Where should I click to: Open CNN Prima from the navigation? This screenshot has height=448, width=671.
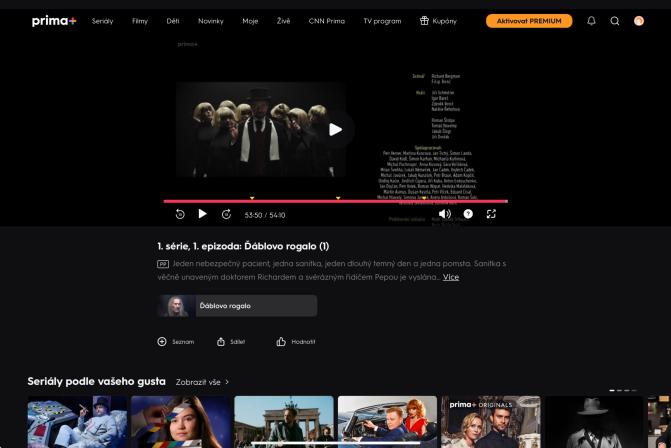coord(327,21)
